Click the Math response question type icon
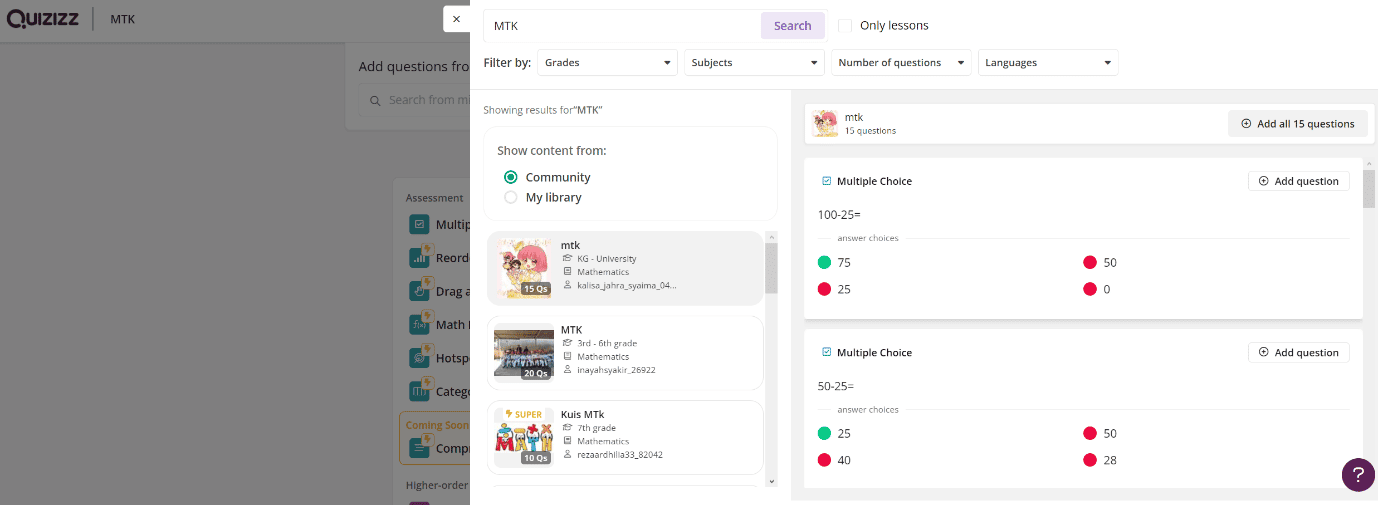1378x505 pixels. tap(420, 324)
